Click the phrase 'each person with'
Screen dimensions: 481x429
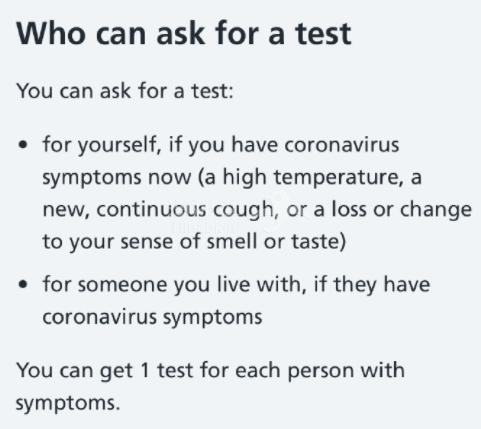pos(320,370)
